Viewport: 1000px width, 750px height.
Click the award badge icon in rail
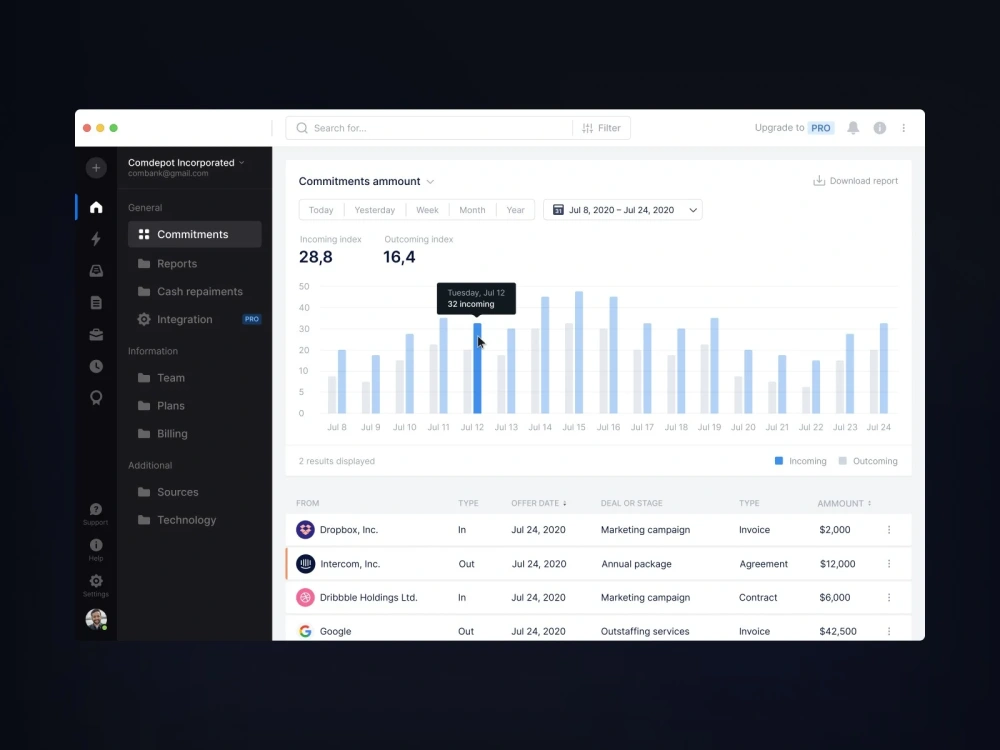point(96,398)
